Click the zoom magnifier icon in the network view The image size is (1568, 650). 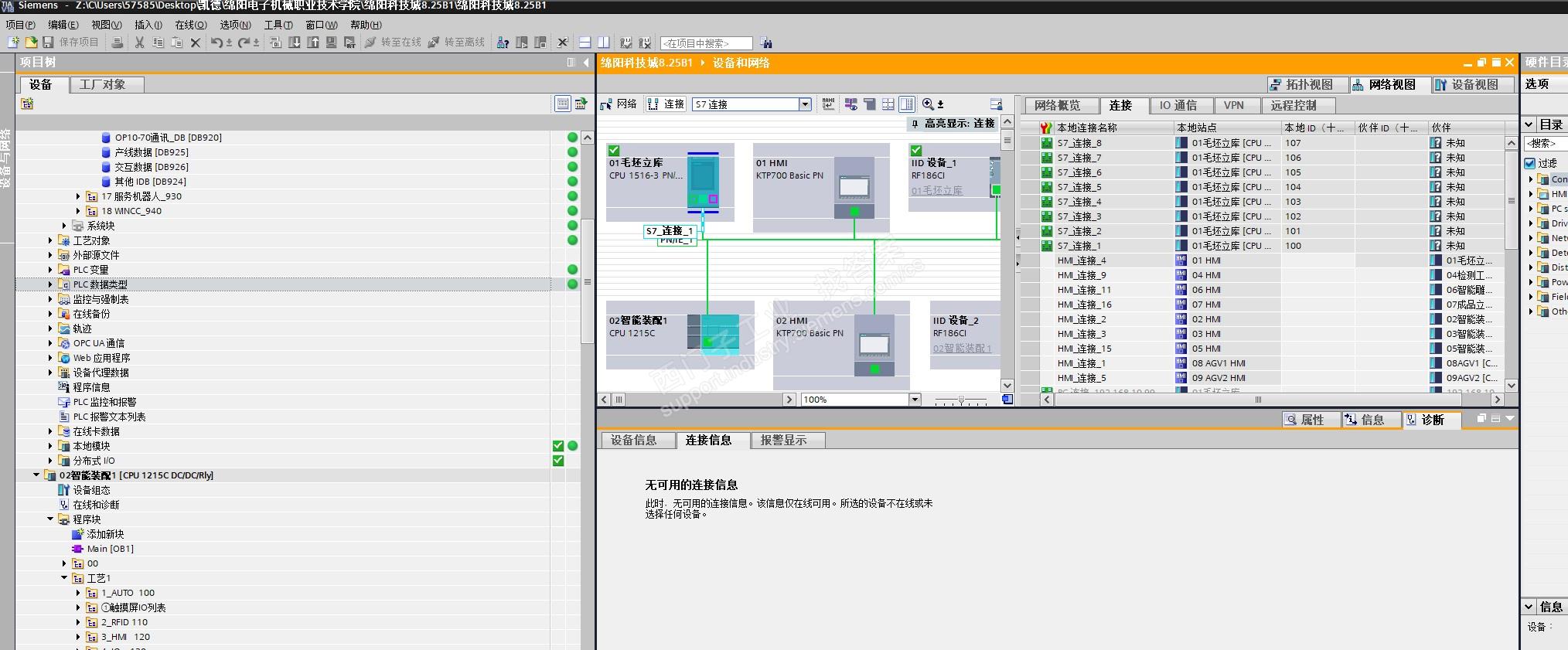pyautogui.click(x=928, y=104)
